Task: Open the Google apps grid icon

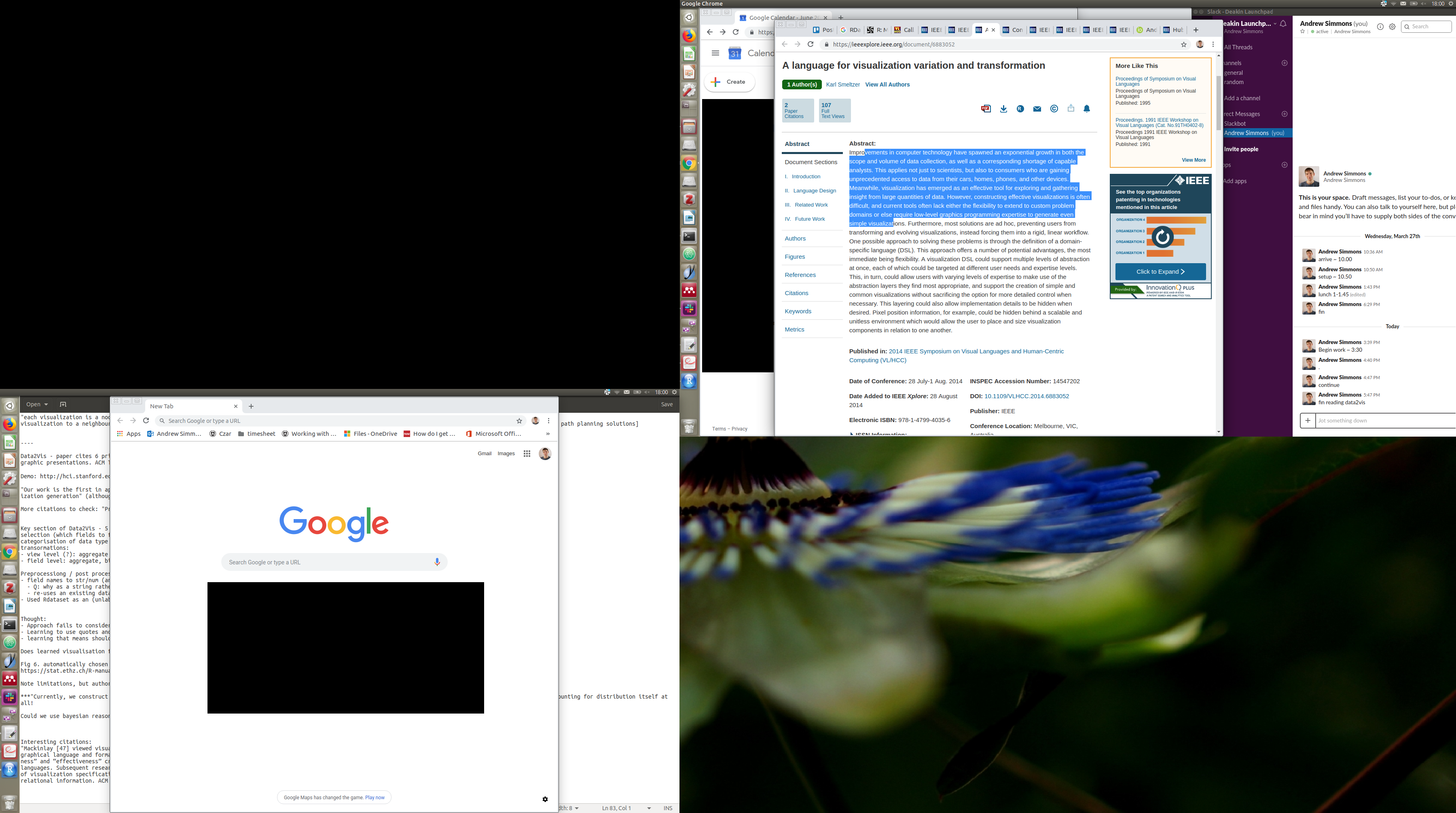Action: click(x=527, y=454)
